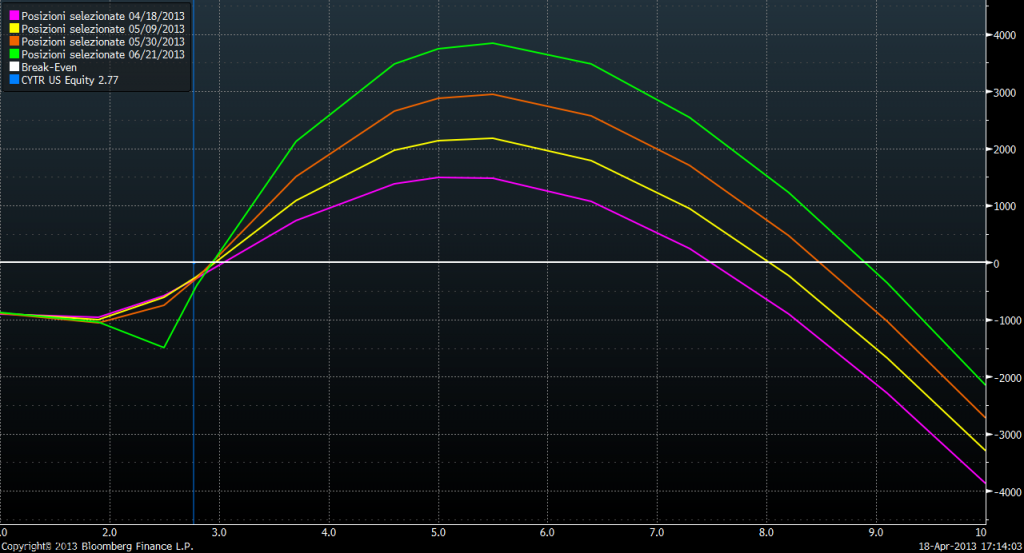Click the 5.0 label on the x-axis
This screenshot has width=1024, height=553.
tap(438, 532)
